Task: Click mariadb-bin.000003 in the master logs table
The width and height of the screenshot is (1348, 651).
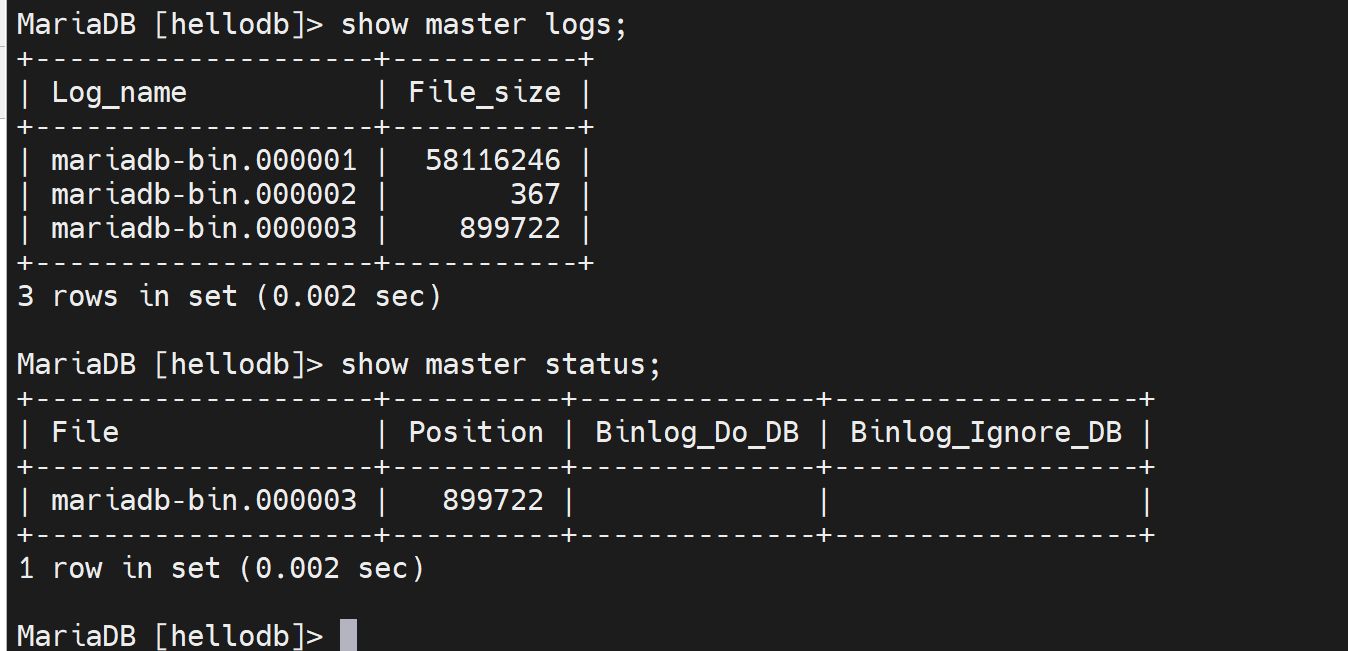Action: [x=204, y=228]
